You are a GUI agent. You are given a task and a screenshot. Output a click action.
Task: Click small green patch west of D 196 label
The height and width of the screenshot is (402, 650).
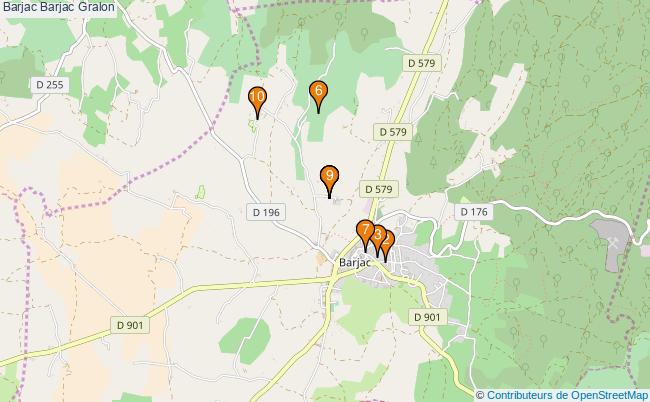[x=201, y=192]
